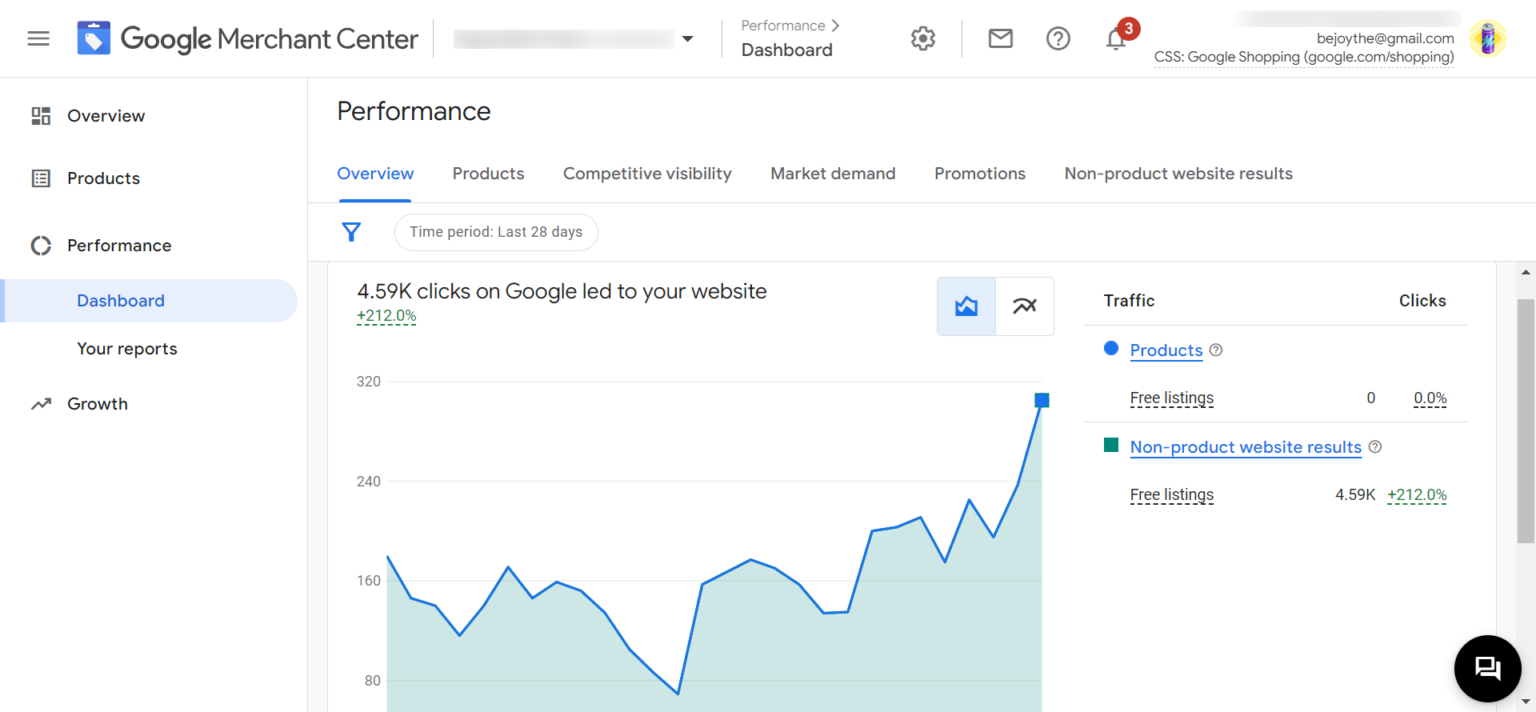Screen dimensions: 1536x712
Task: Click the green Non-product legend square
Action: click(1111, 445)
